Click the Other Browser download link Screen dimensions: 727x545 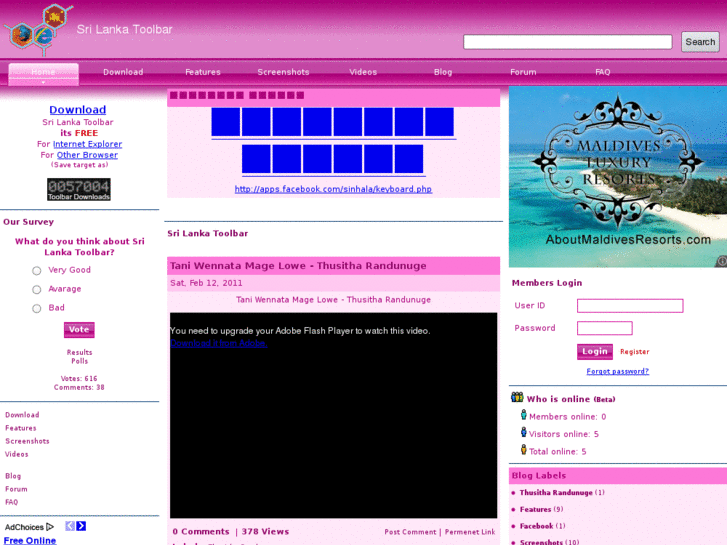tap(87, 155)
